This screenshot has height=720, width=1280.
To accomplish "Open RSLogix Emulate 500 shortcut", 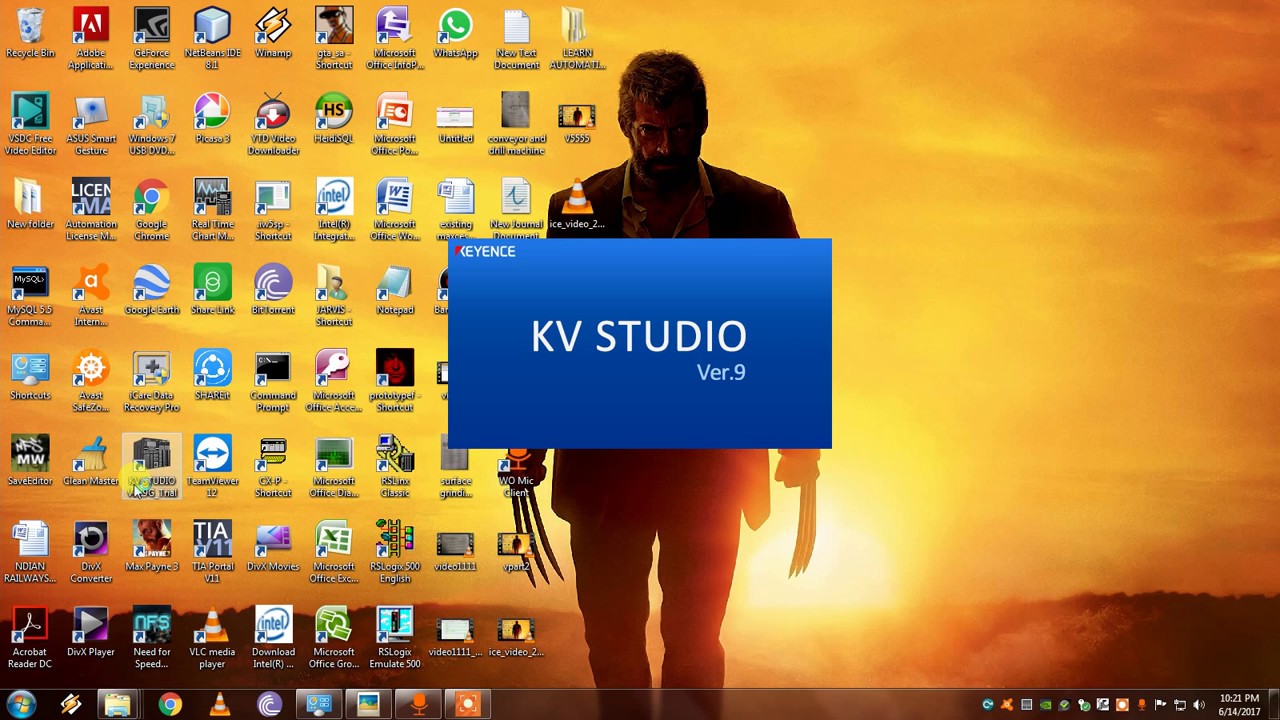I will [x=394, y=638].
